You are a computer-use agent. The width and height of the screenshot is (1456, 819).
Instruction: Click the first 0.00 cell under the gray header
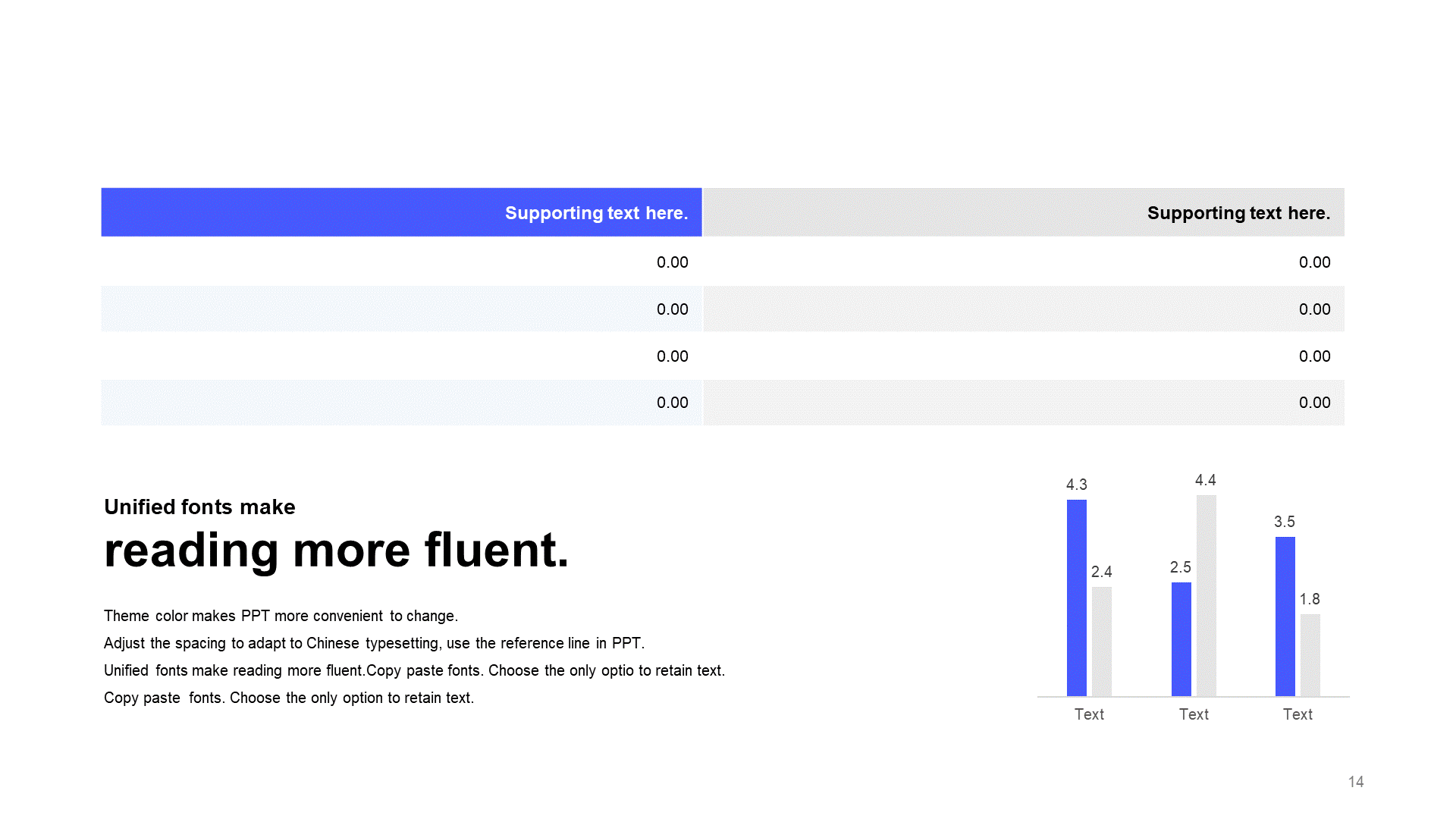click(x=1024, y=262)
